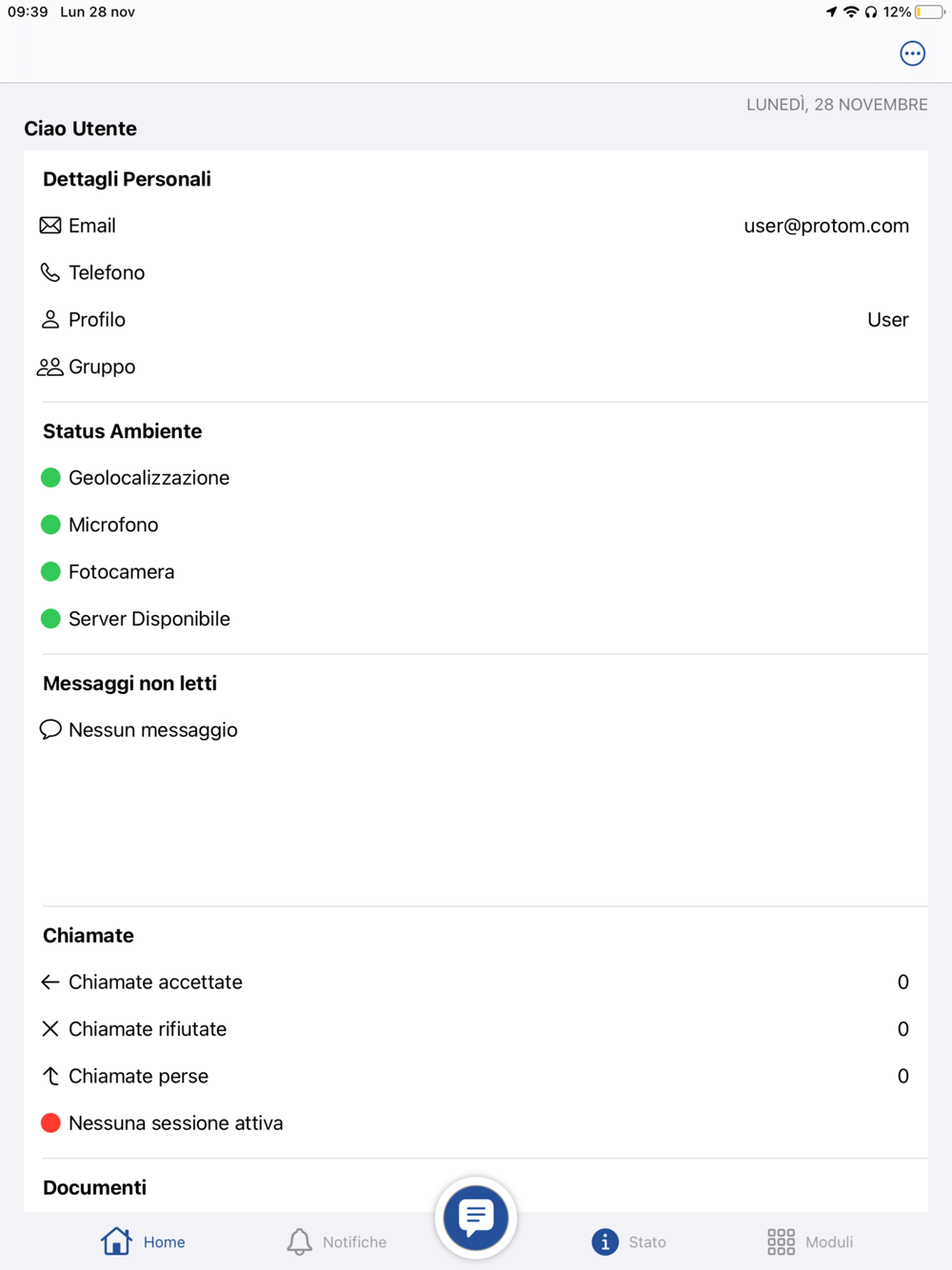Click the Chiamate accettate arrow icon
Viewport: 952px width, 1270px height.
50,982
